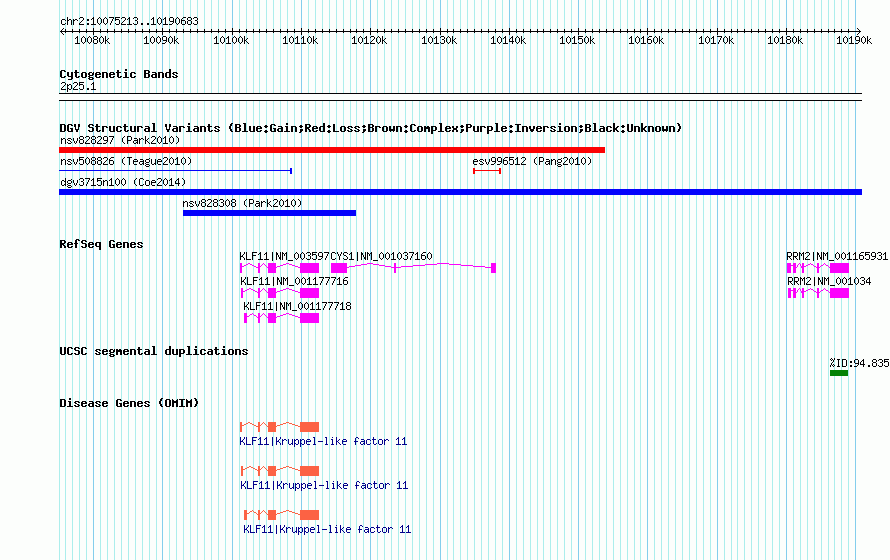Select the KLF11|NM_001177716 label
The image size is (890, 560).
click(294, 281)
